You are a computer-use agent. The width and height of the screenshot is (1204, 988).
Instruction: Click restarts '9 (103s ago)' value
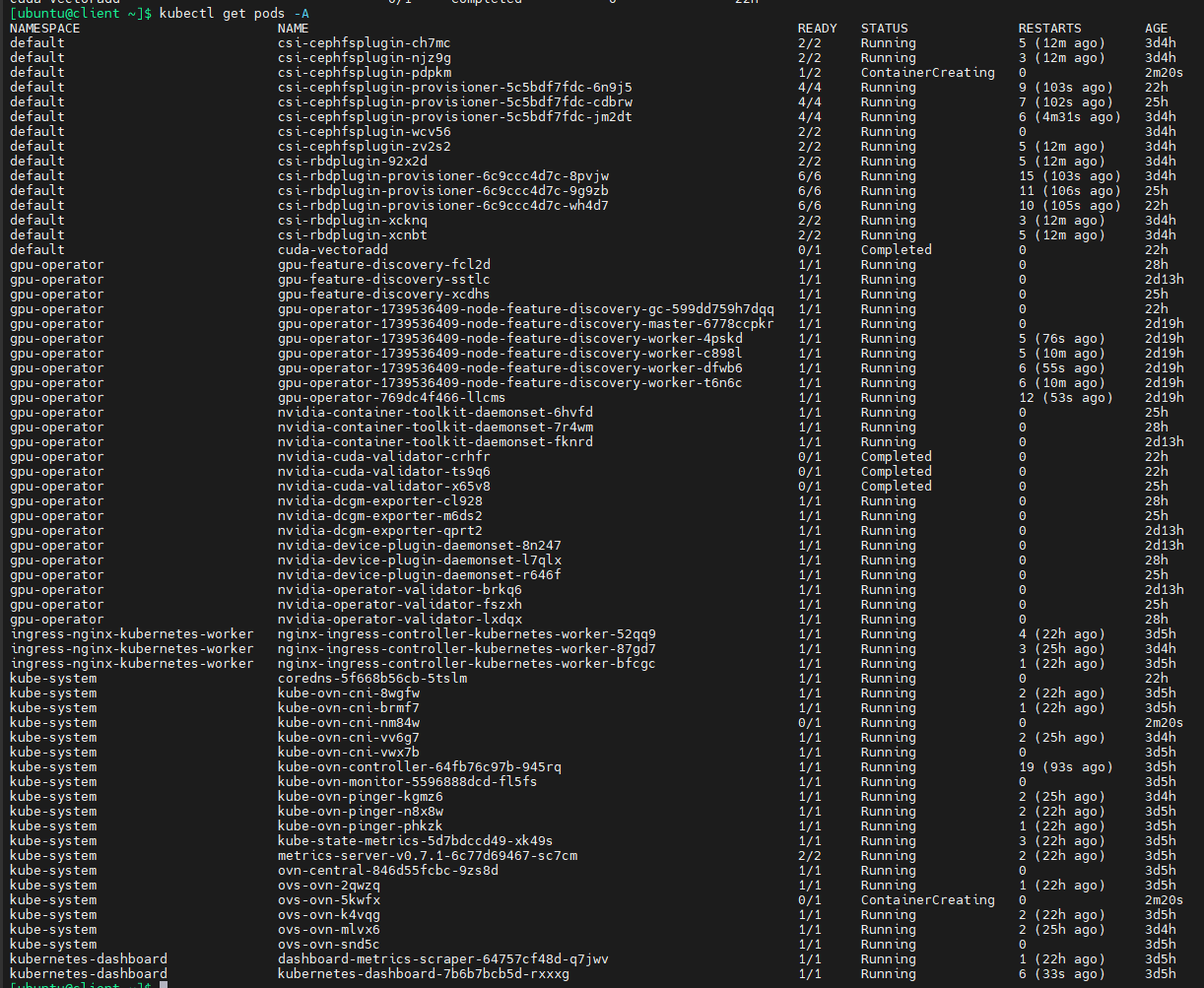(1066, 88)
